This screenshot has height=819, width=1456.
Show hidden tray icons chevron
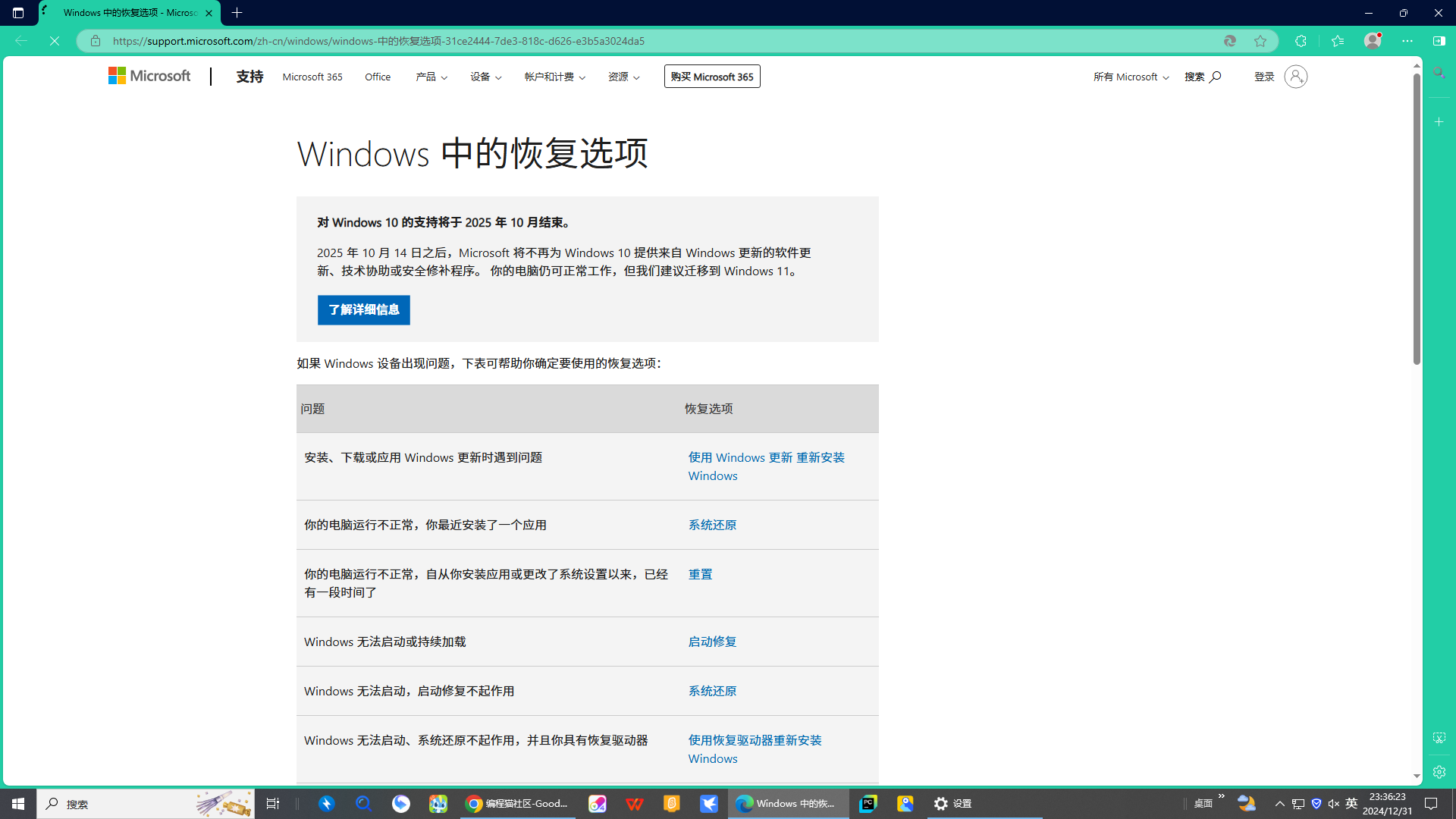coord(1280,804)
